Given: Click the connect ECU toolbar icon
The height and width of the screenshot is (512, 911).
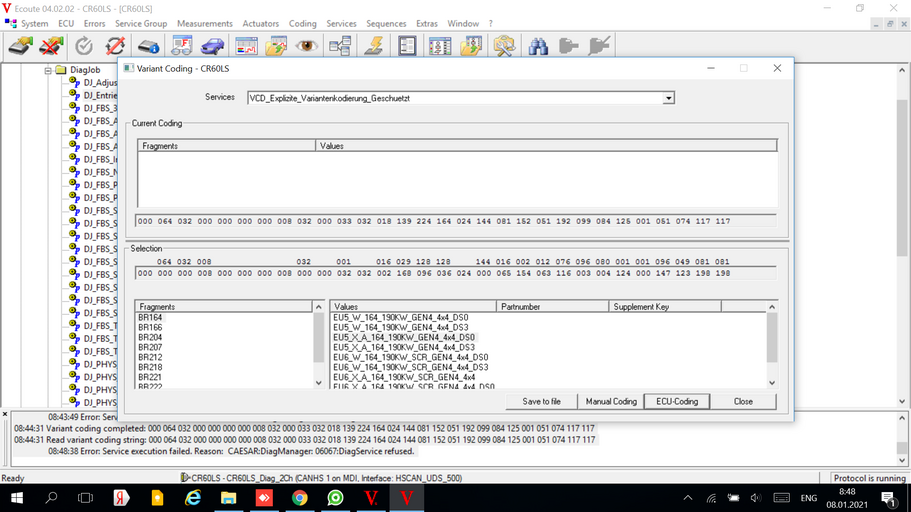Looking at the screenshot, I should tap(21, 46).
